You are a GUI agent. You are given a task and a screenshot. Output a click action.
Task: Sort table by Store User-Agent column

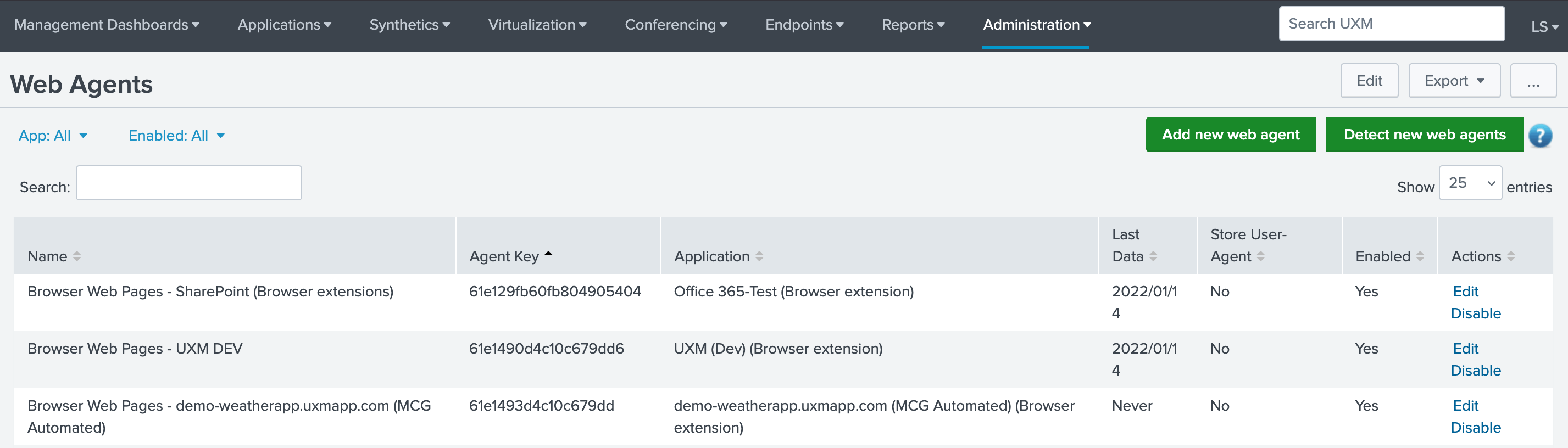click(1237, 256)
